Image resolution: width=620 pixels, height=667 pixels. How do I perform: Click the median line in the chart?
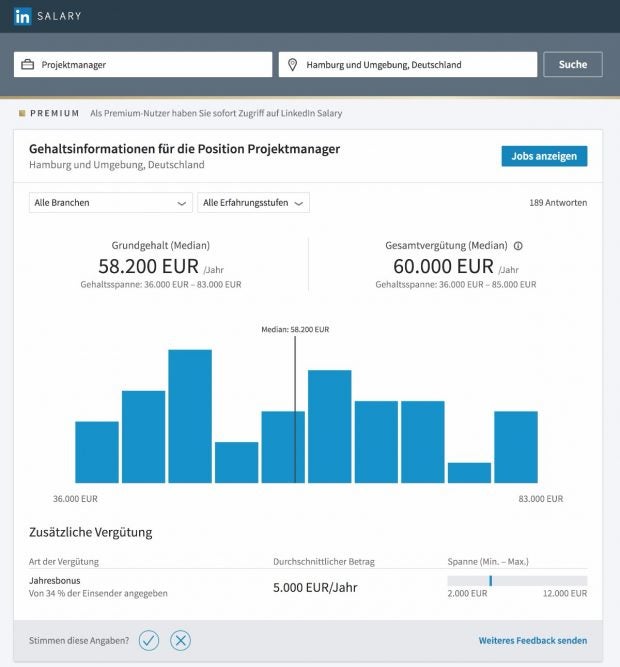pyautogui.click(x=295, y=410)
